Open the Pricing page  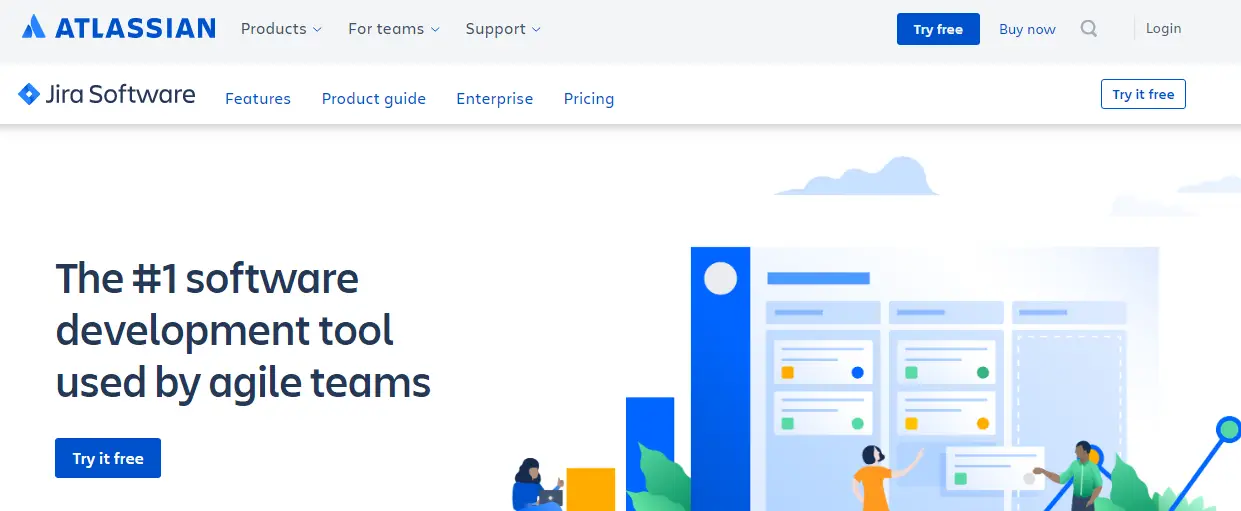[x=589, y=98]
